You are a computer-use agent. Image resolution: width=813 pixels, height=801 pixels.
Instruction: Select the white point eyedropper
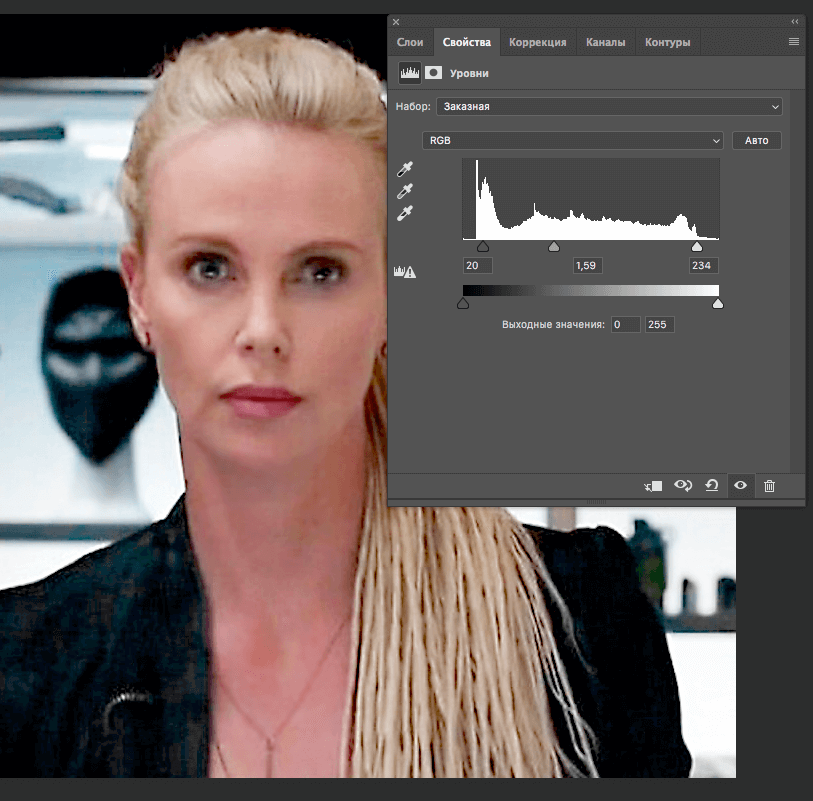[x=405, y=213]
